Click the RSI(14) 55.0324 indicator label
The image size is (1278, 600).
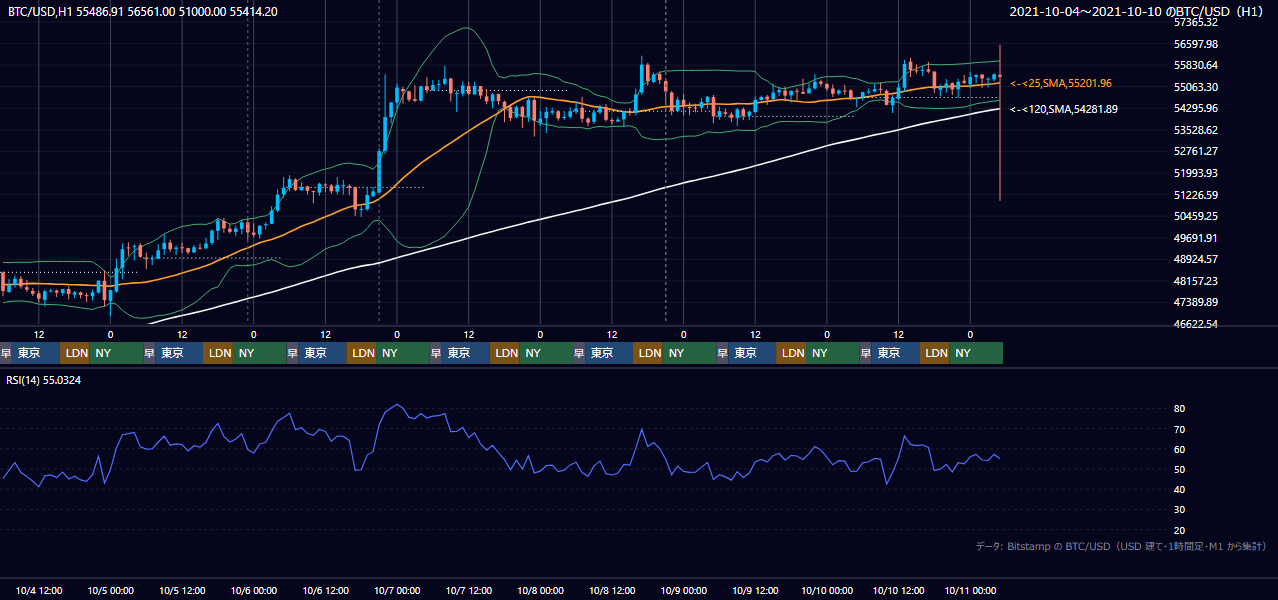pyautogui.click(x=44, y=380)
